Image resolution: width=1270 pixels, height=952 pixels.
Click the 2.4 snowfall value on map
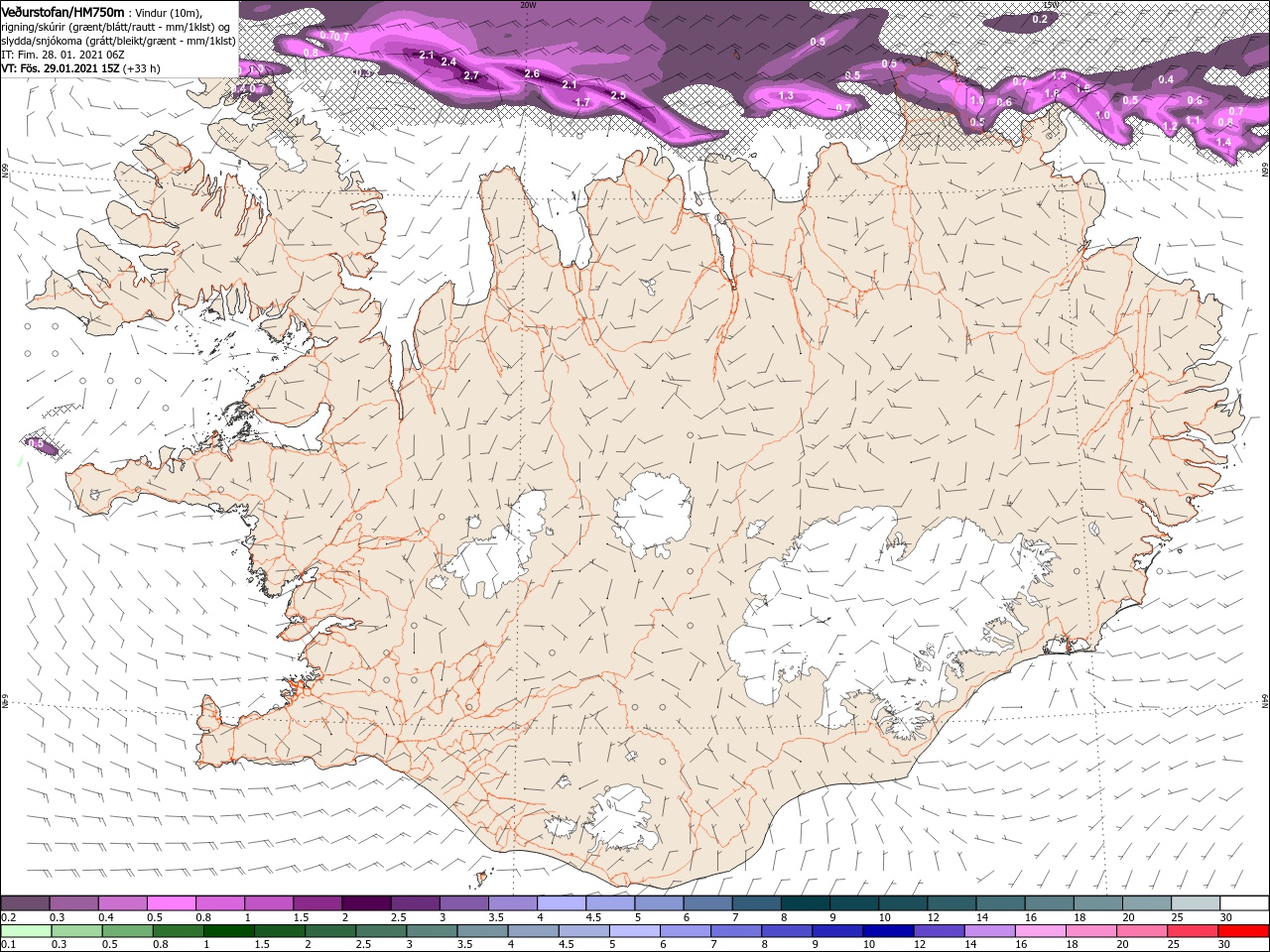(x=447, y=62)
